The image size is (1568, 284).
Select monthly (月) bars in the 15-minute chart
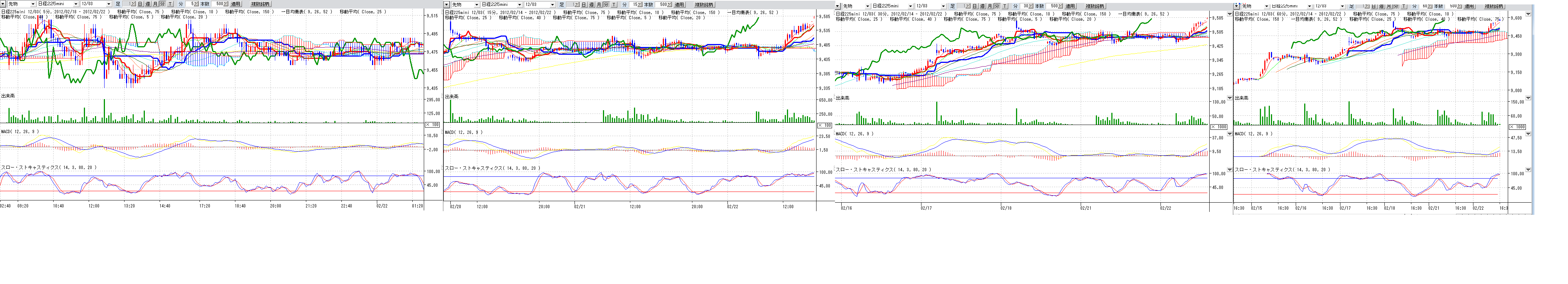pos(599,5)
